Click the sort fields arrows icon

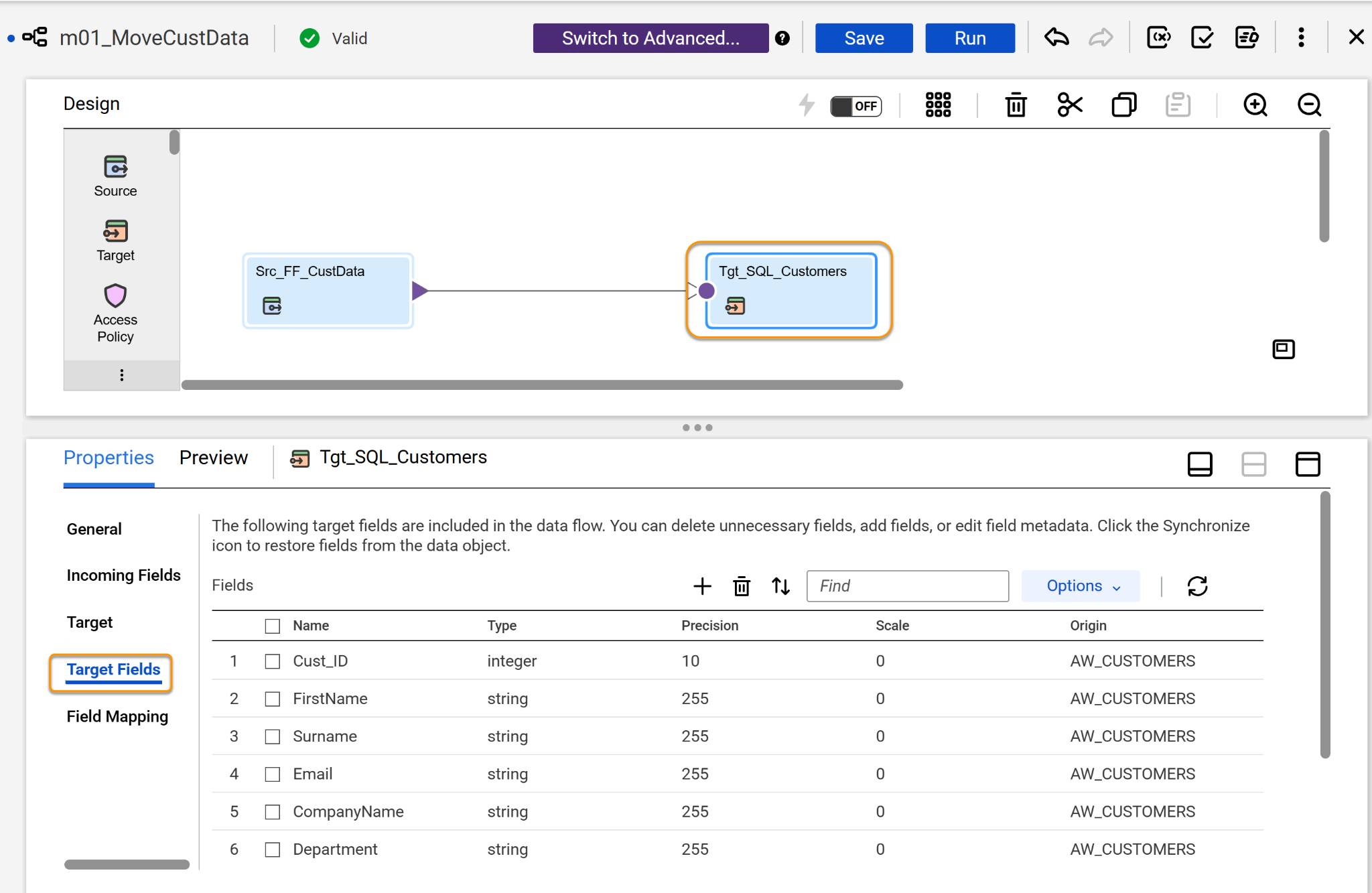pyautogui.click(x=780, y=586)
